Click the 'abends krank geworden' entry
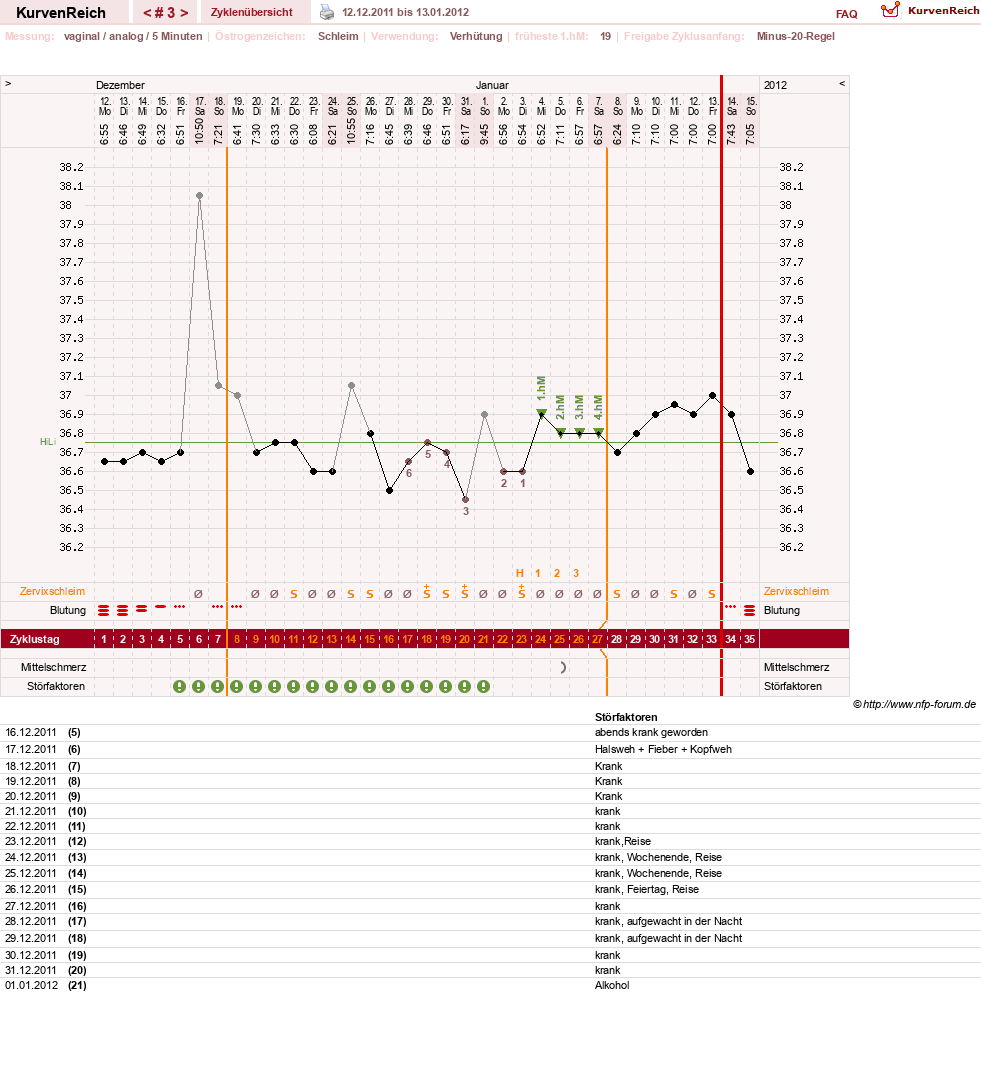Screen dimensions: 981x1076 click(651, 732)
